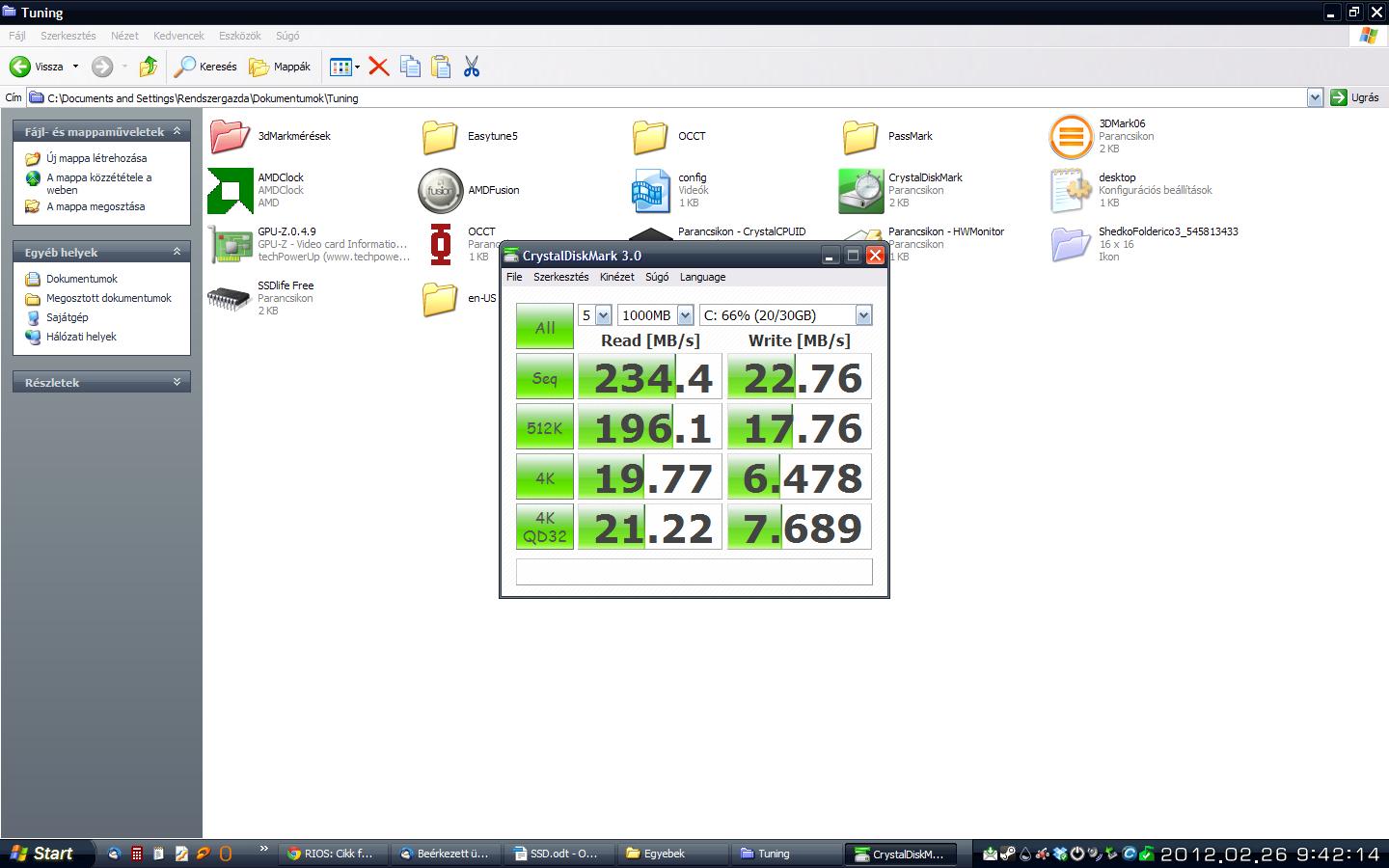Go up one folder level icon
The image size is (1389, 868).
(148, 67)
